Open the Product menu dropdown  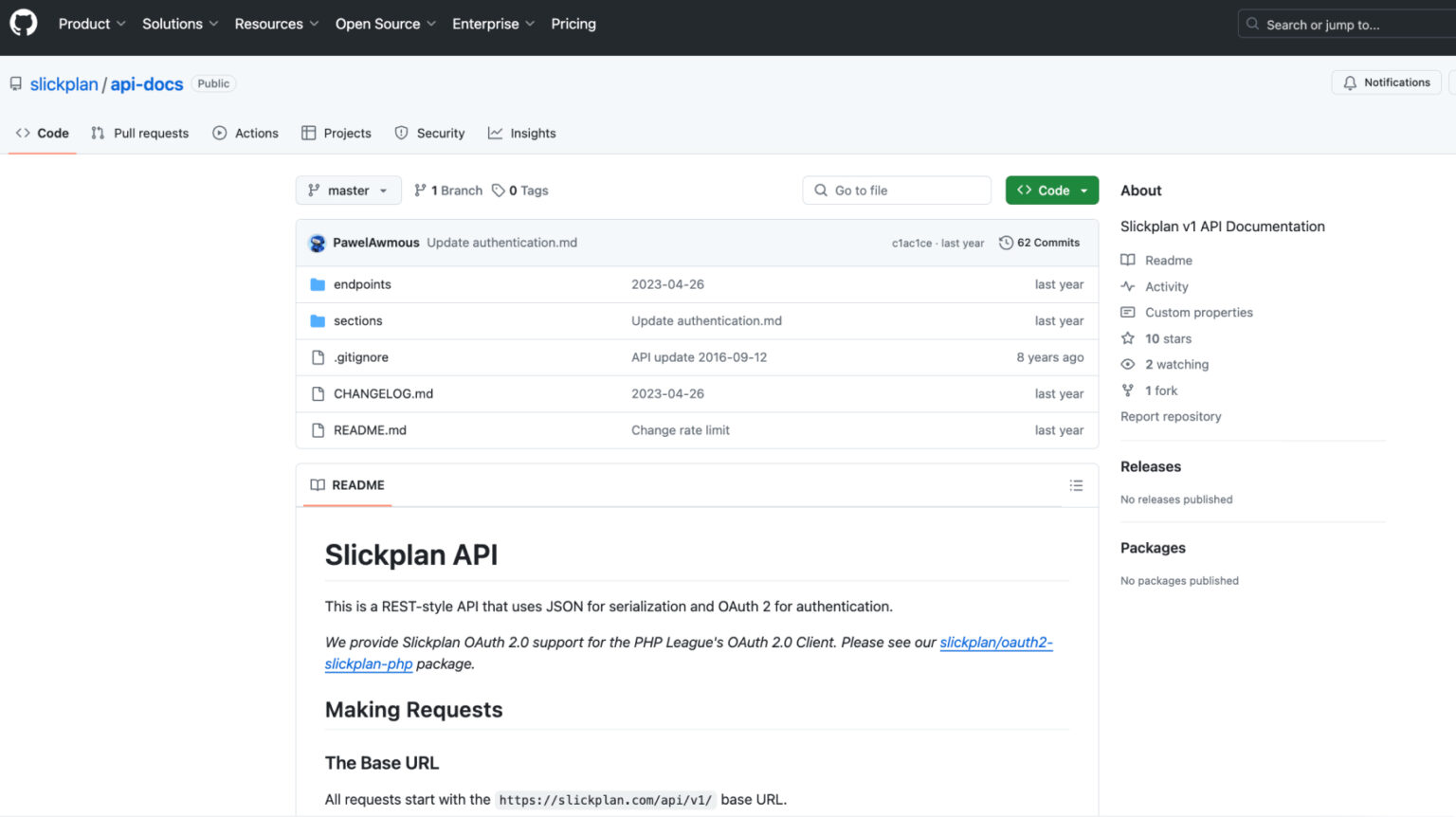(91, 24)
